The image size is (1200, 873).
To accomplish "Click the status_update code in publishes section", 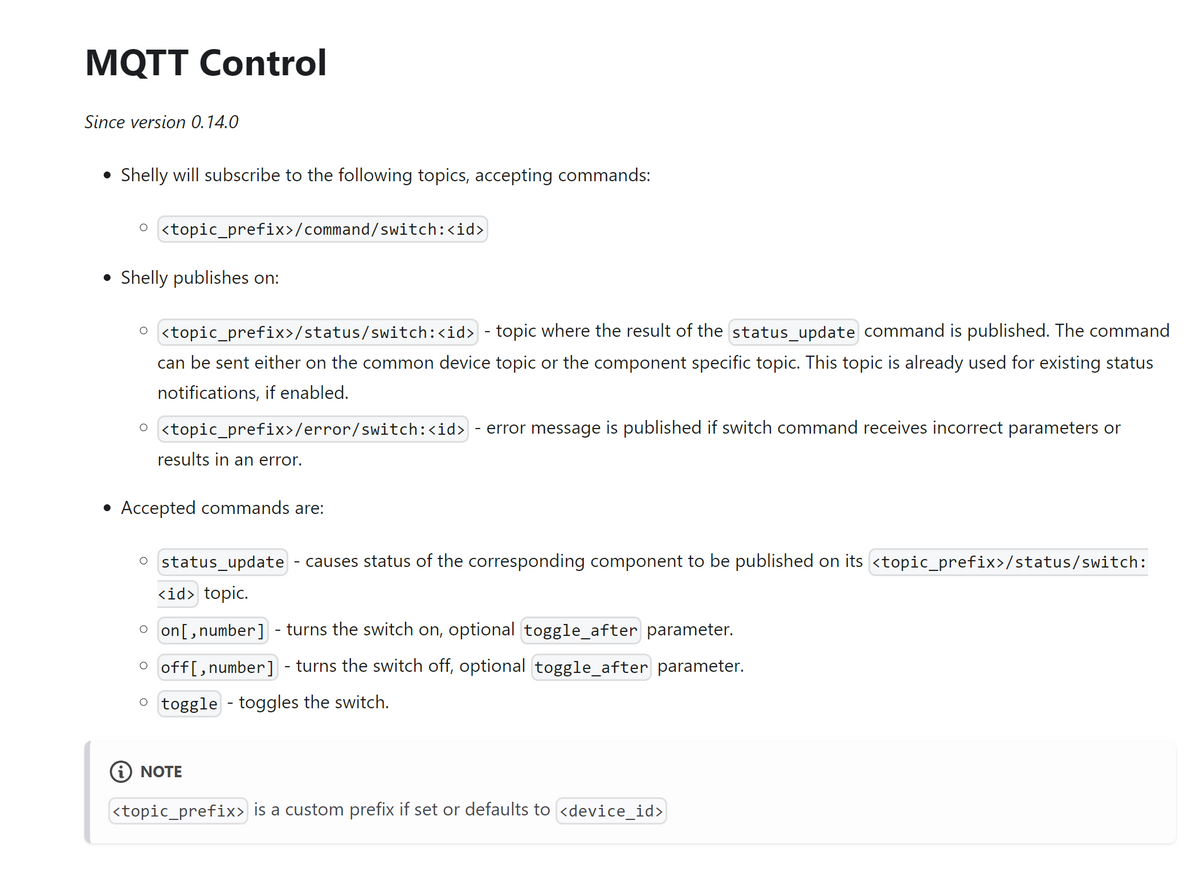I will click(794, 332).
